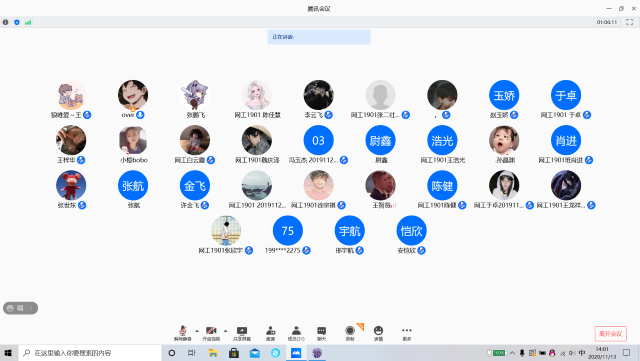Open the More (更多) menu
Viewport: 640px width, 361px height.
point(407,333)
